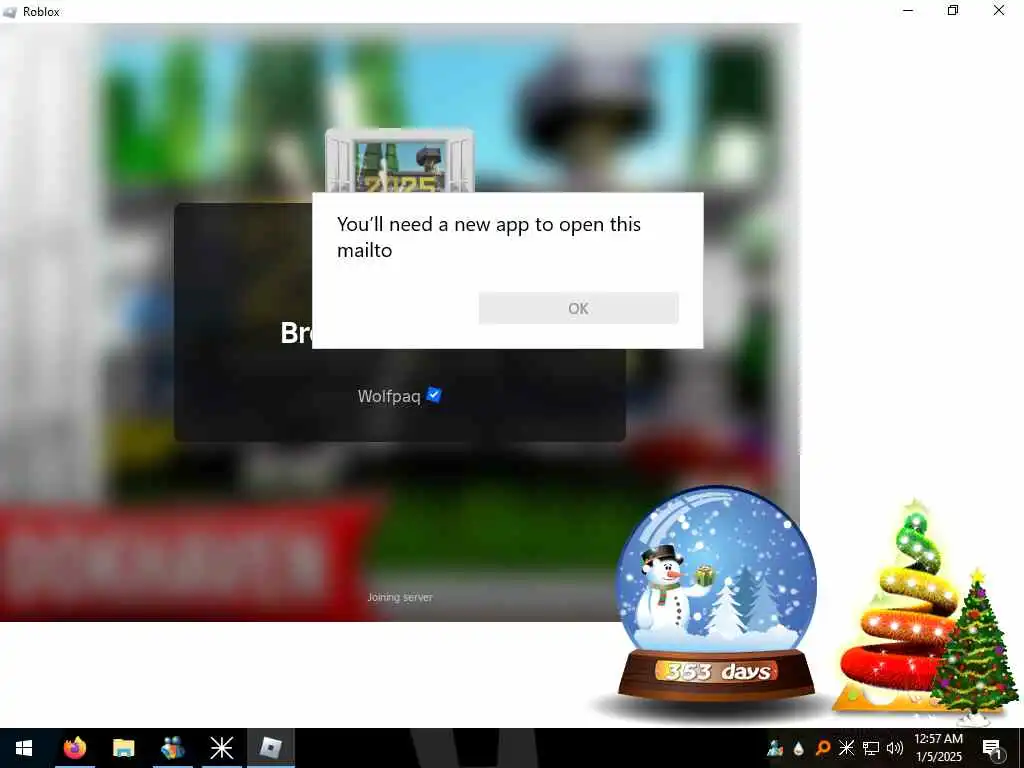This screenshot has height=768, width=1024.
Task: Open network status from the system tray
Action: (871, 748)
